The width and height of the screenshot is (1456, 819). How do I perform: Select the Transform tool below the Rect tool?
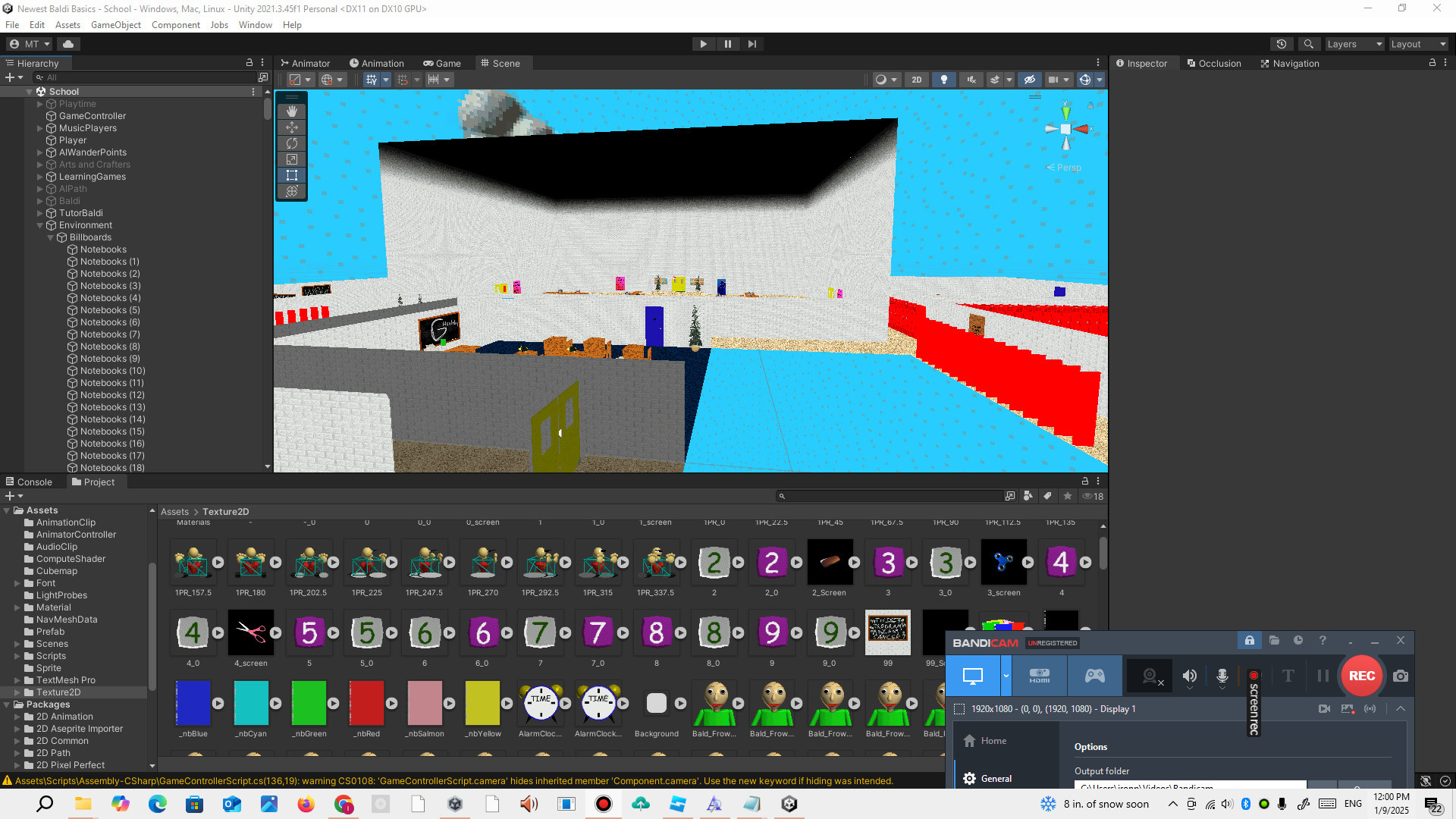(x=292, y=191)
